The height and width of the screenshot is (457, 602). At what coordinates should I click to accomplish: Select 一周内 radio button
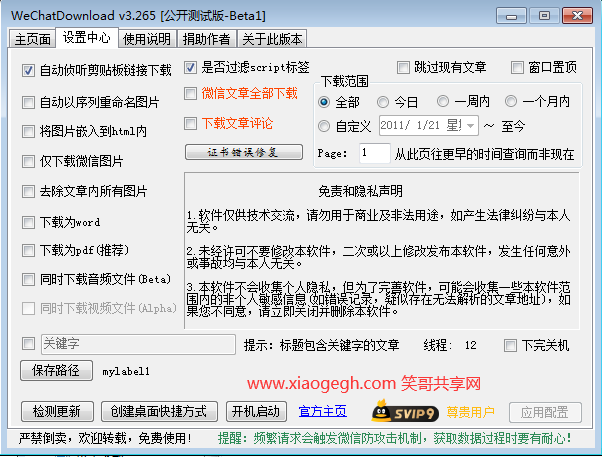point(443,101)
